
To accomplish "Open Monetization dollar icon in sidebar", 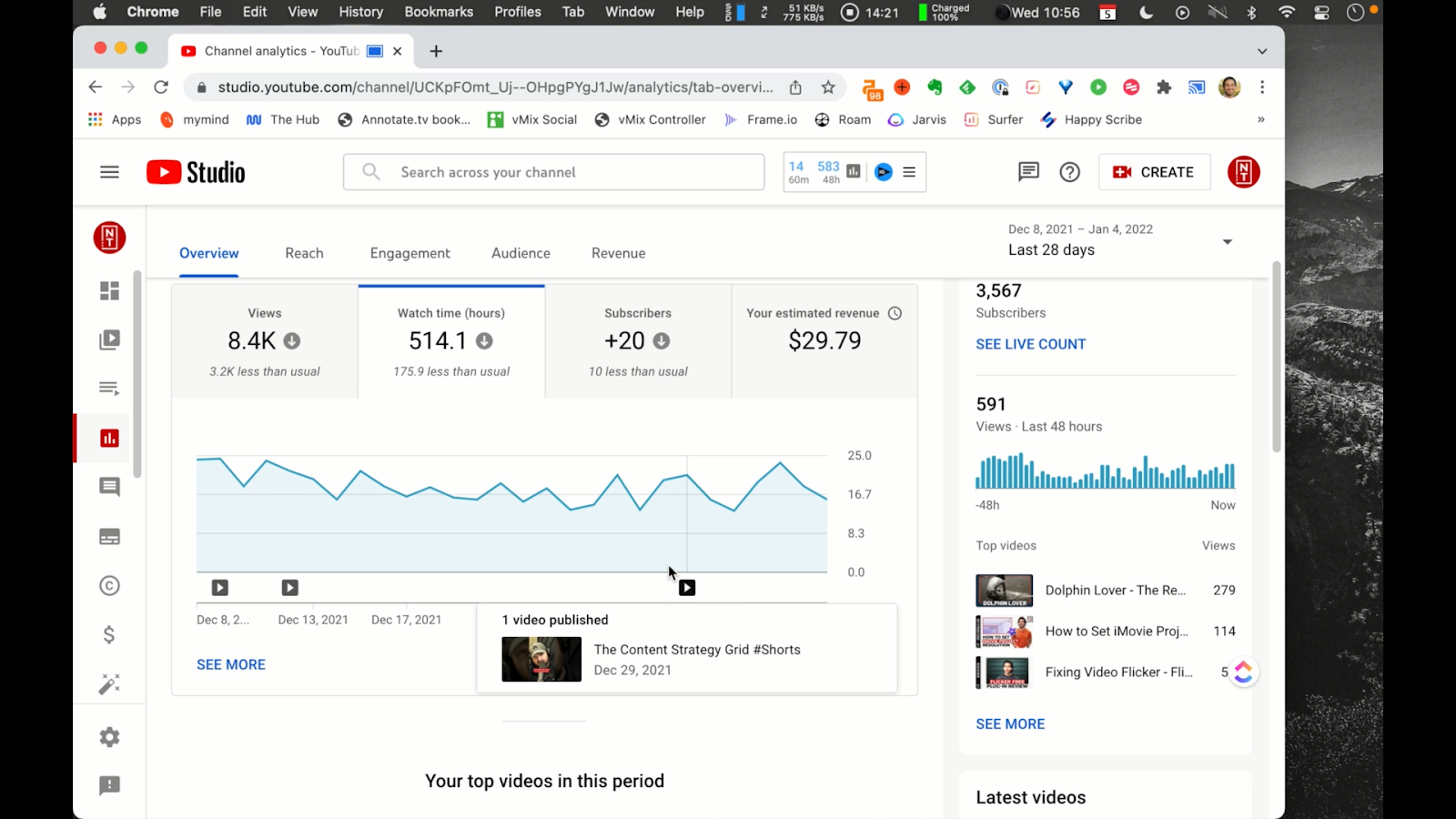I will tap(109, 634).
